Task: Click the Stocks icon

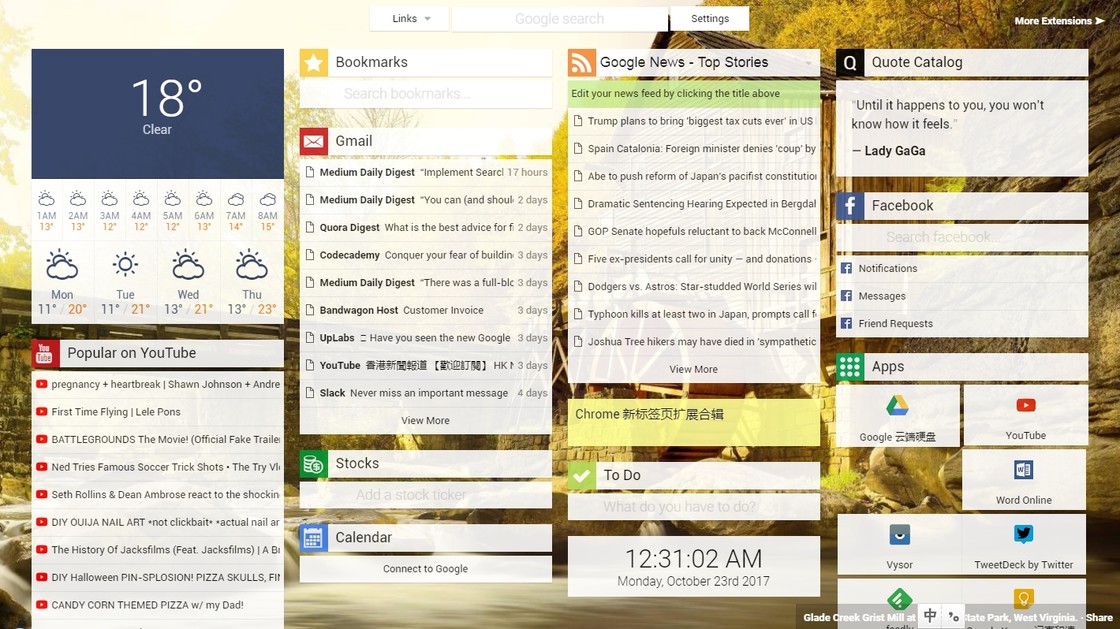Action: tap(314, 464)
